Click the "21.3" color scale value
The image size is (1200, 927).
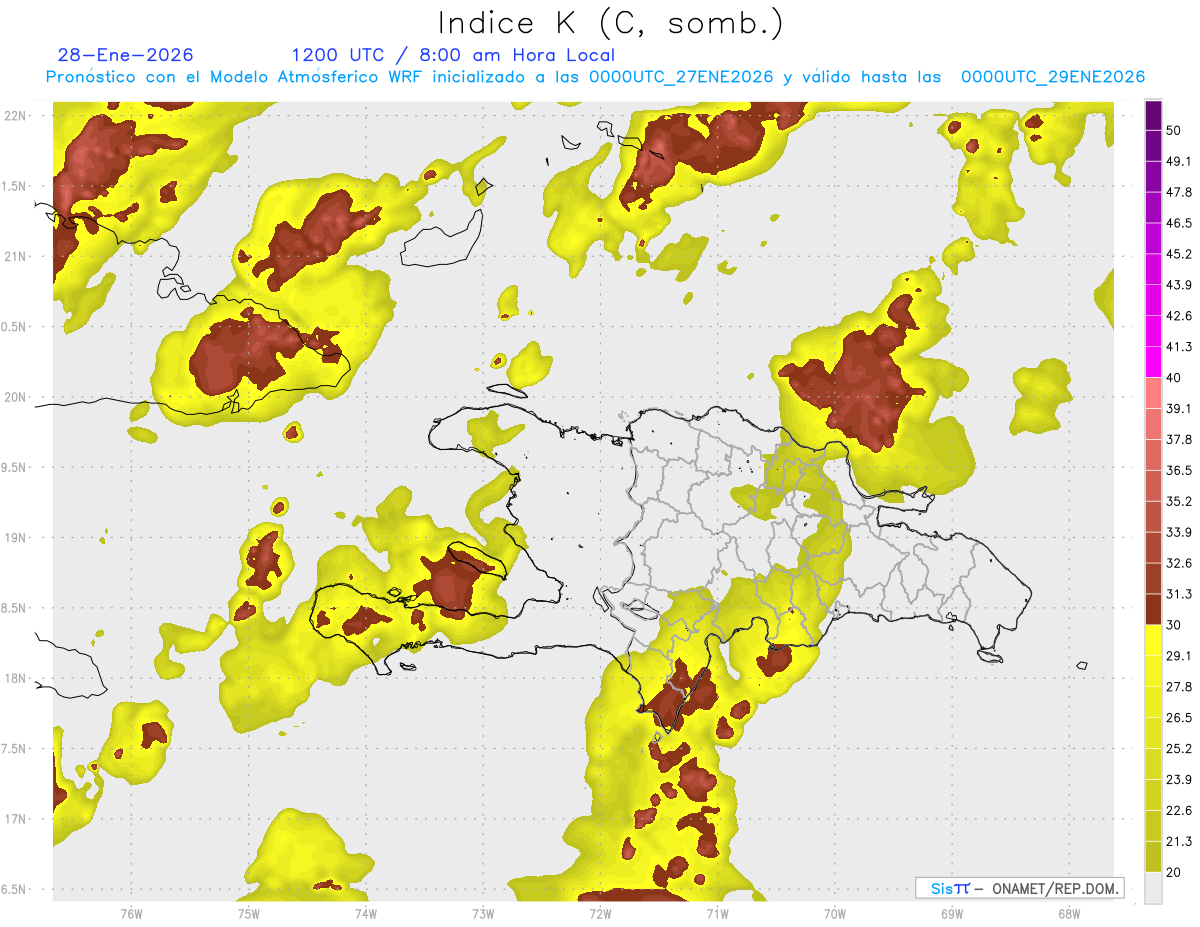click(x=1179, y=841)
